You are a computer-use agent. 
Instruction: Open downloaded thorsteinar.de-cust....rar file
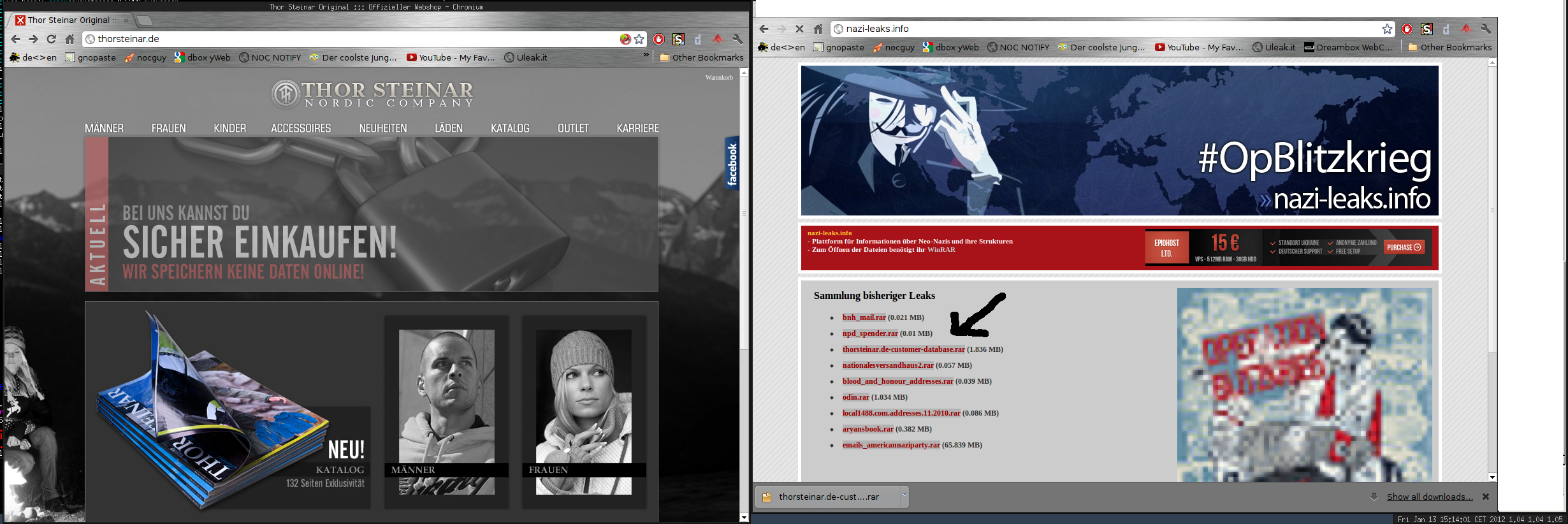(828, 497)
